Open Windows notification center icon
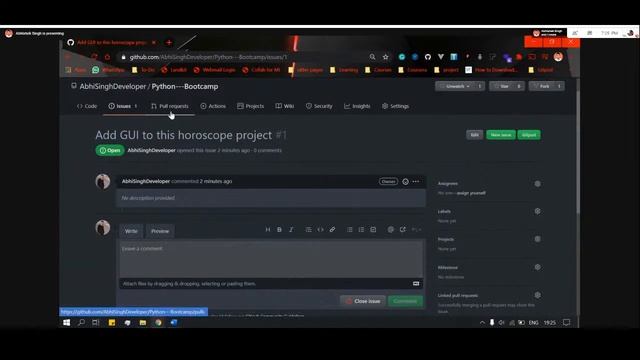 pyautogui.click(x=567, y=322)
